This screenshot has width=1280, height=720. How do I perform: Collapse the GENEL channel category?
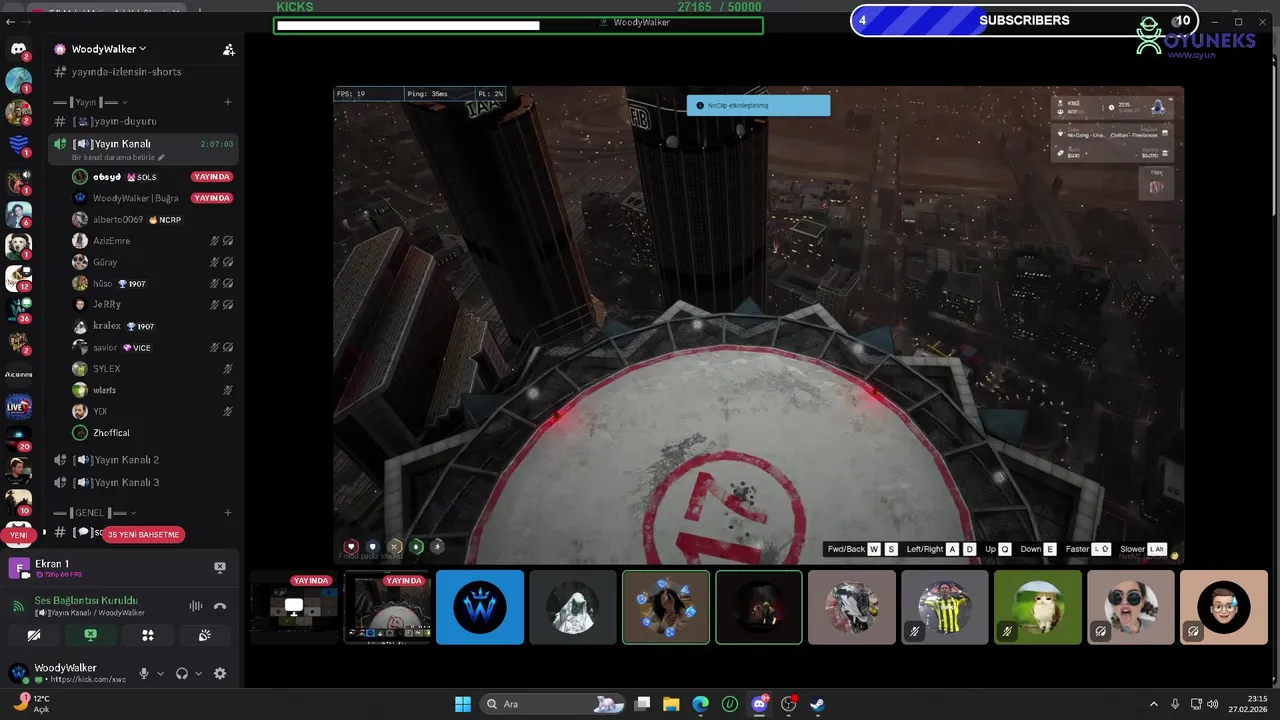point(94,513)
